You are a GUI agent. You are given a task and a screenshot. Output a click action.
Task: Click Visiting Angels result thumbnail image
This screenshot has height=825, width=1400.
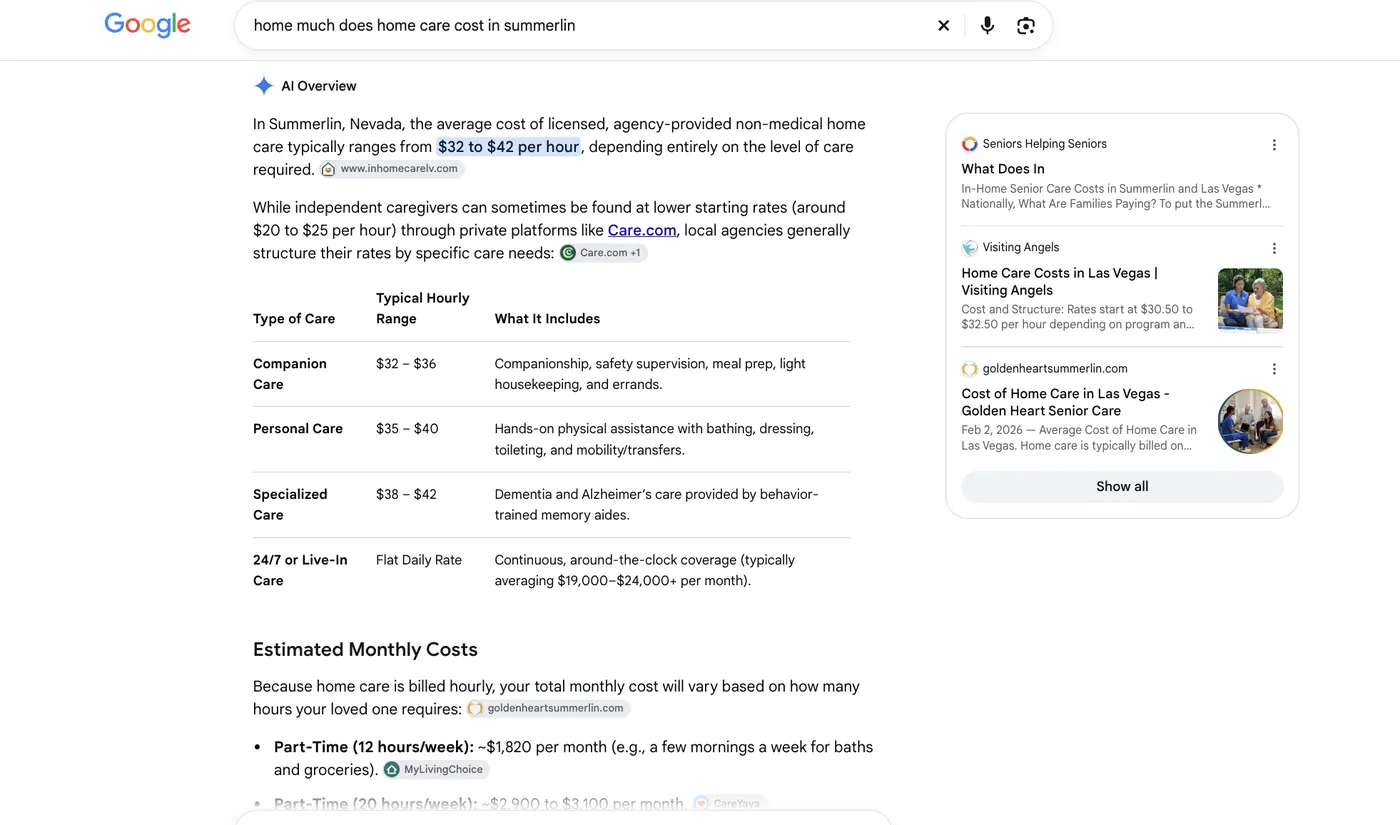[1250, 299]
